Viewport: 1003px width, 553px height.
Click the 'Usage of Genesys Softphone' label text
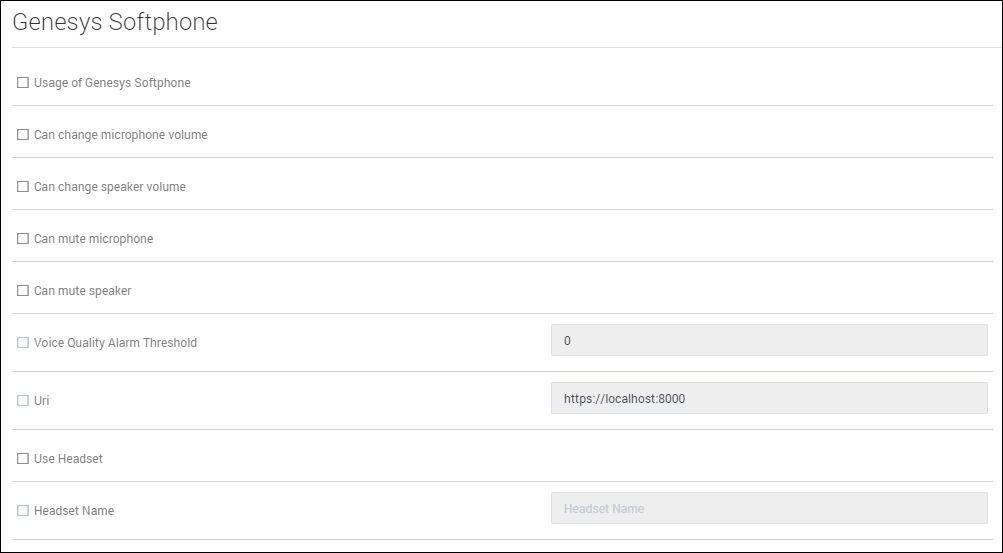[112, 83]
